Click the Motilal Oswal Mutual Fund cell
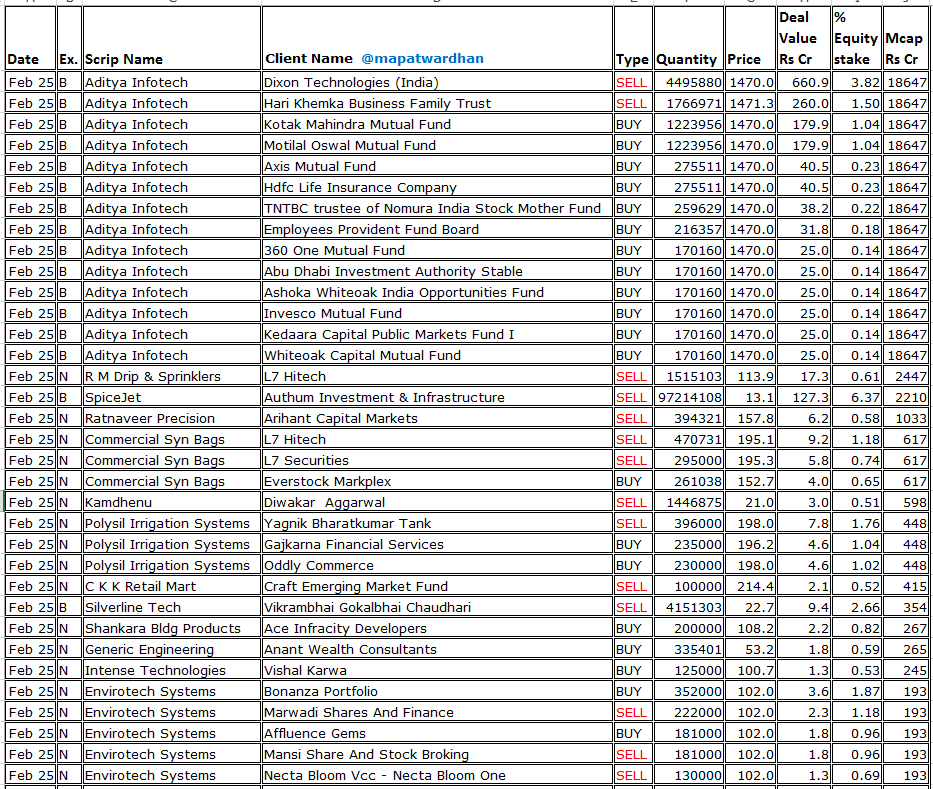Viewport: 933px width, 789px height. (x=437, y=145)
